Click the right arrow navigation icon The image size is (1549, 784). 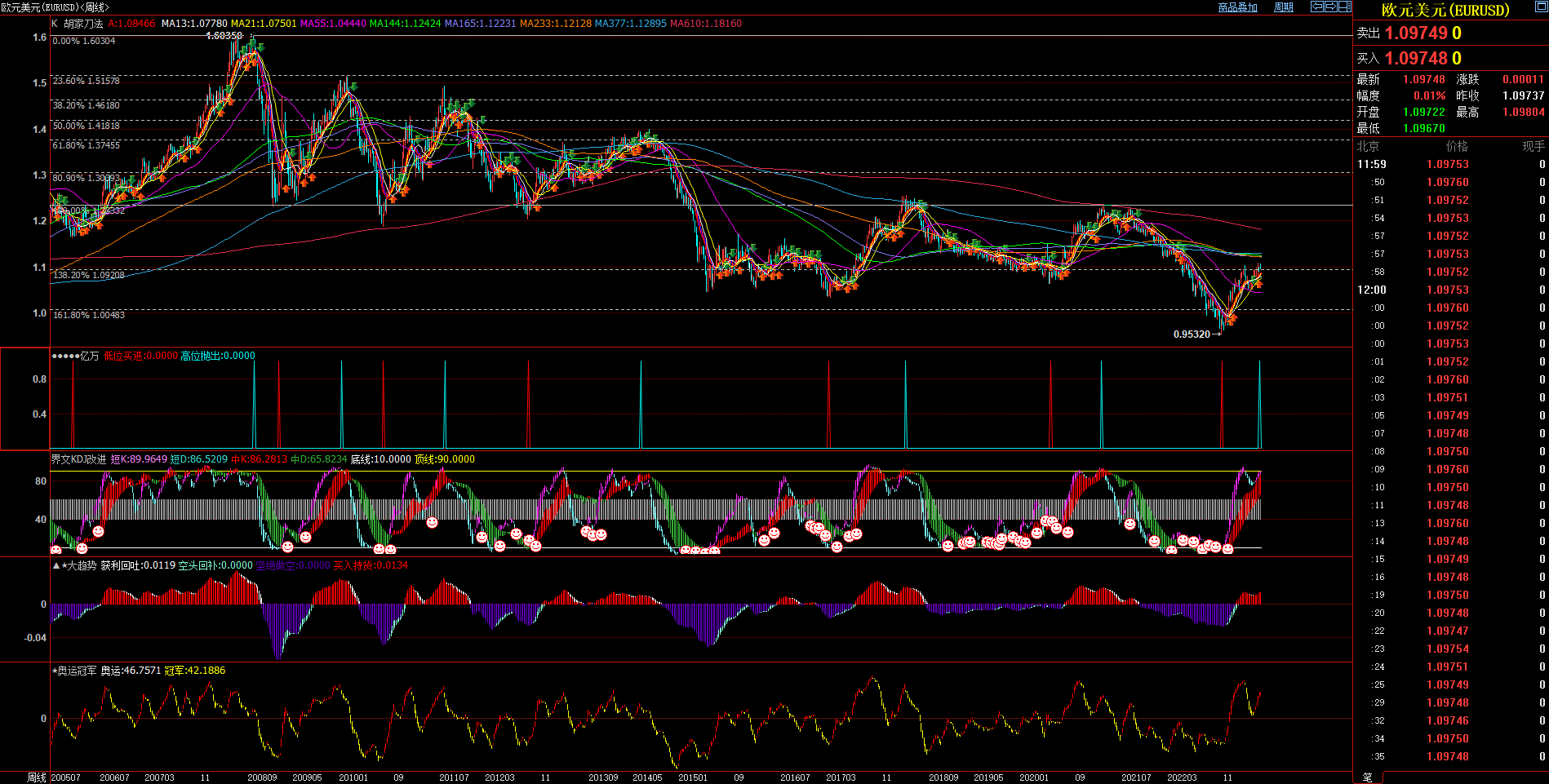click(x=1331, y=7)
